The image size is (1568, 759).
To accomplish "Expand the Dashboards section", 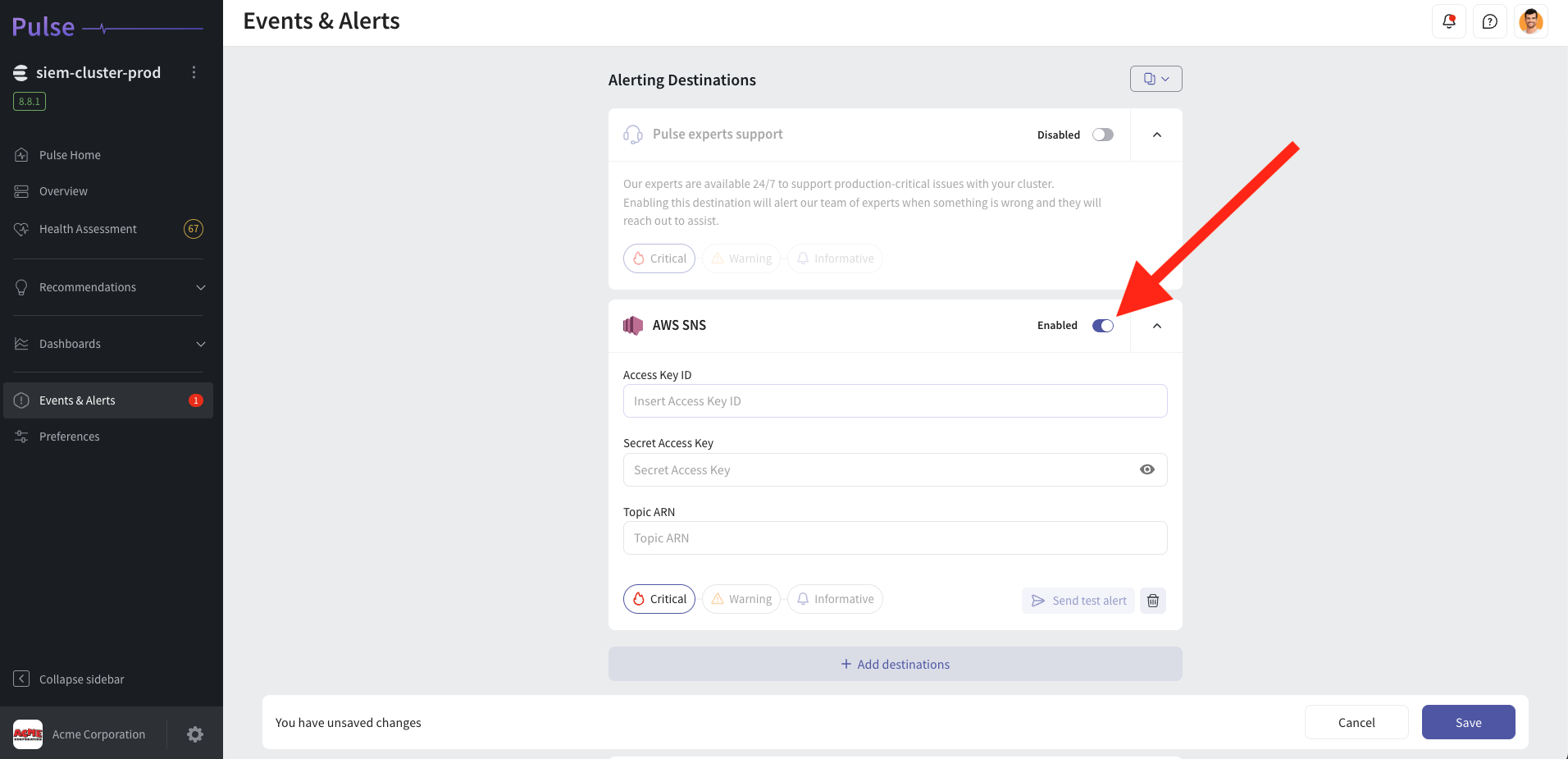I will [x=201, y=344].
